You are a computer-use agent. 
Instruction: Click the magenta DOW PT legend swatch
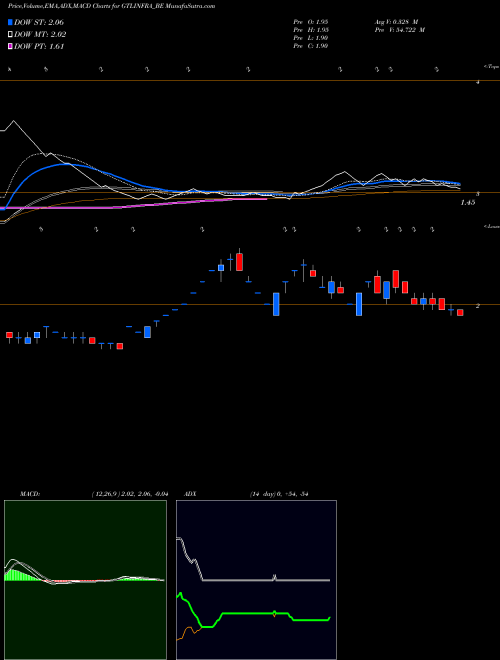point(10,47)
